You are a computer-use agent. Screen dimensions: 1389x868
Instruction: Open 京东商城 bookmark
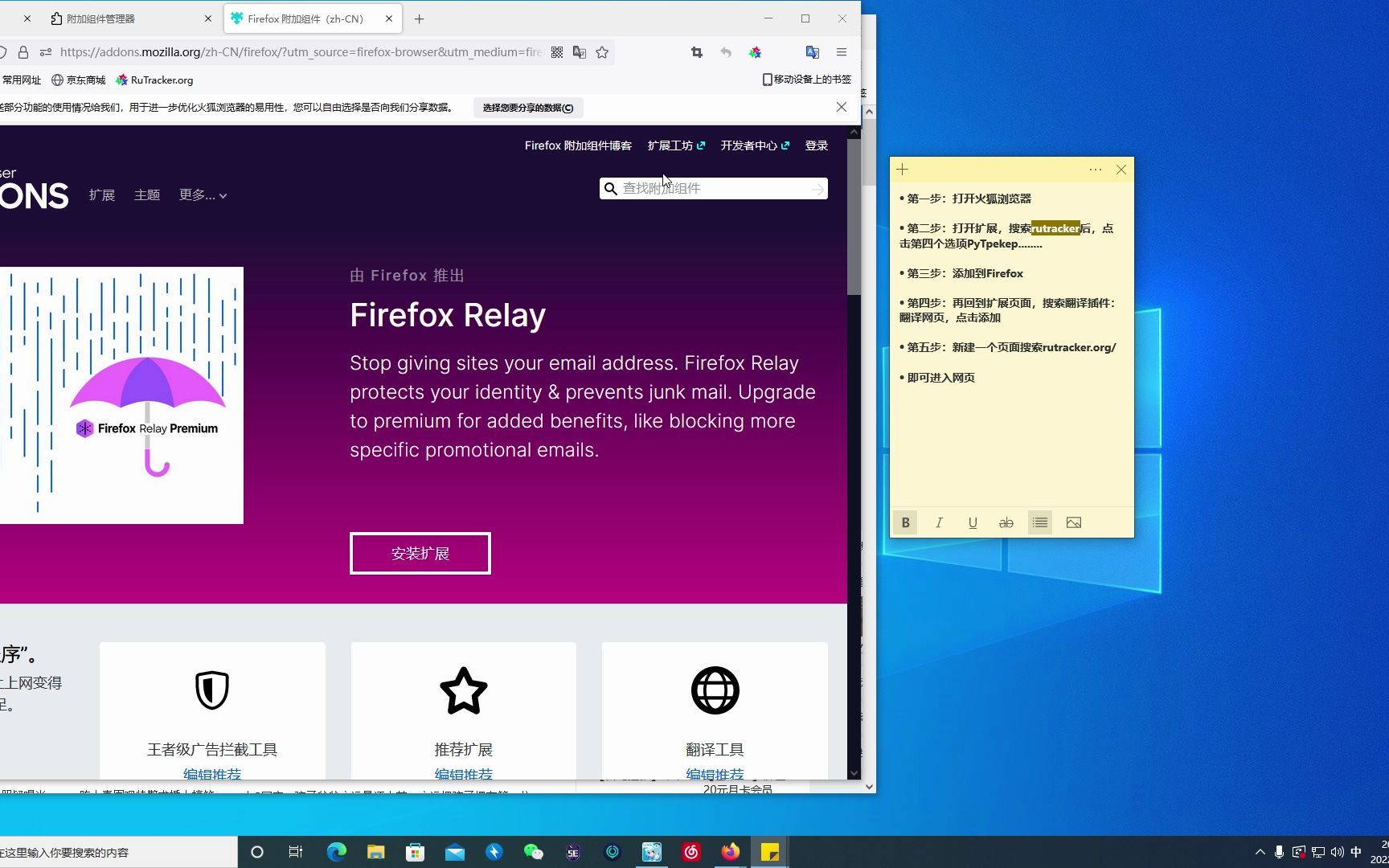tap(79, 80)
